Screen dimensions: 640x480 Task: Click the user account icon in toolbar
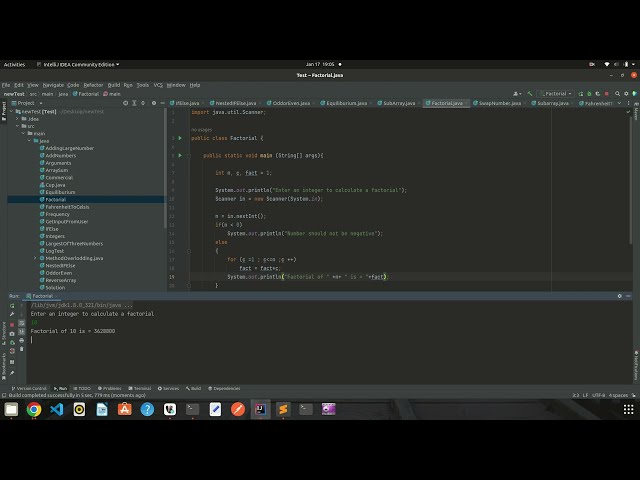point(516,93)
